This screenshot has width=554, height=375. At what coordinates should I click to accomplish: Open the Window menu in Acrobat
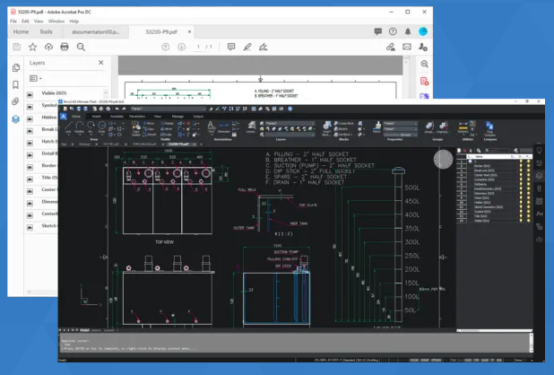(56, 21)
